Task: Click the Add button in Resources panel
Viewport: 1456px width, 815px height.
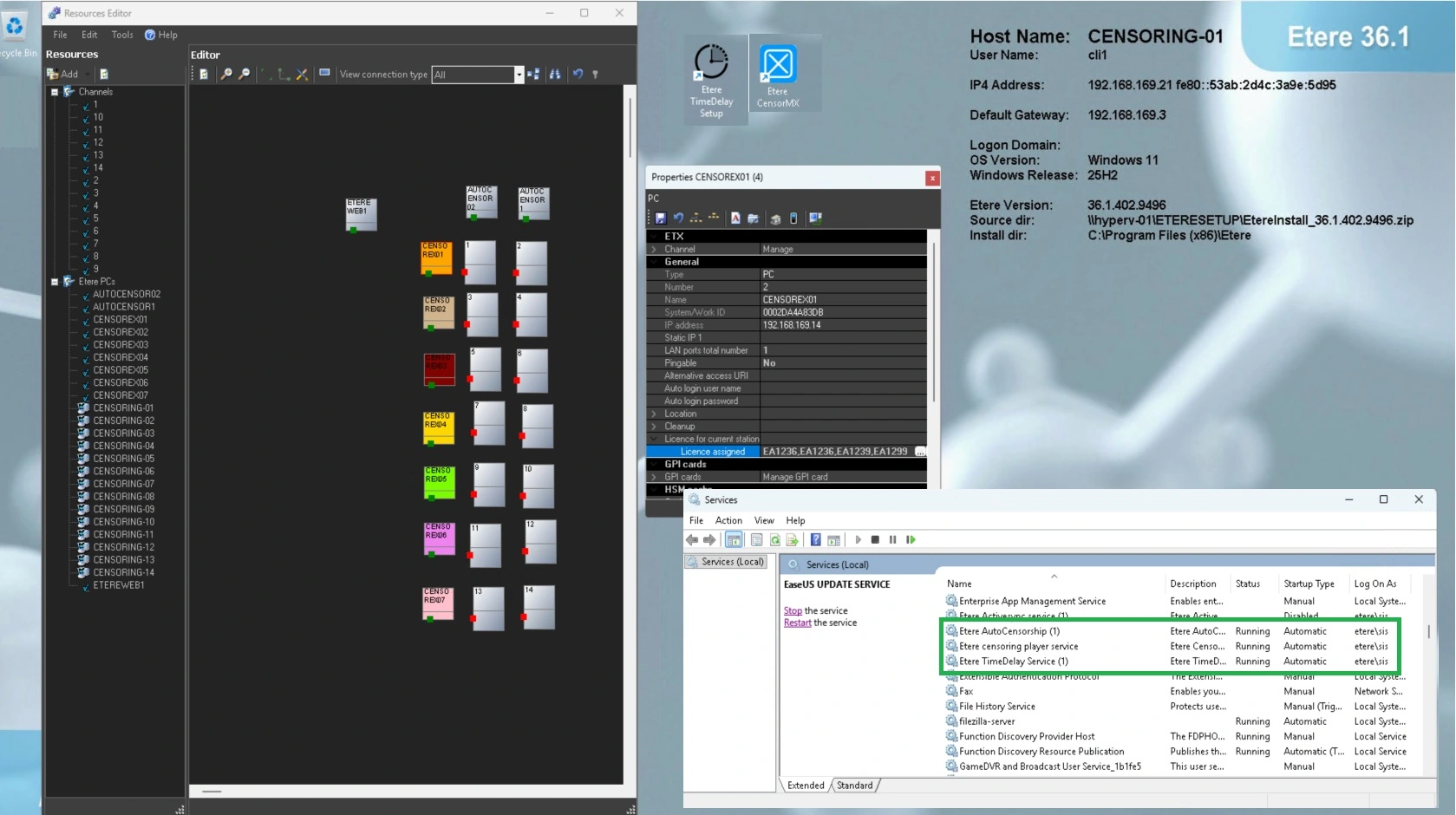Action: [x=63, y=75]
